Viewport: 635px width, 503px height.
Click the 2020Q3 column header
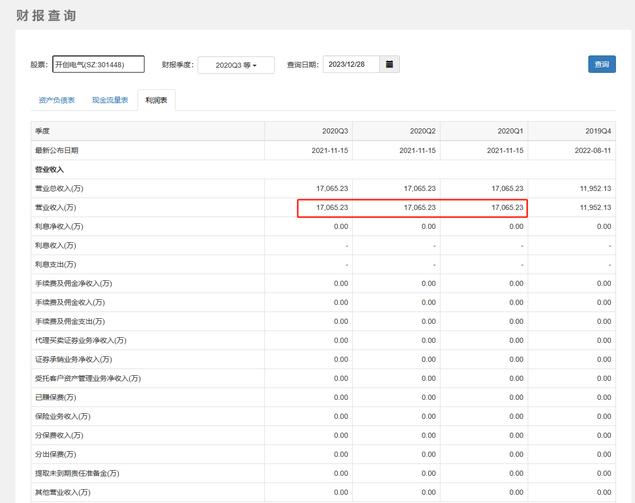tap(334, 131)
